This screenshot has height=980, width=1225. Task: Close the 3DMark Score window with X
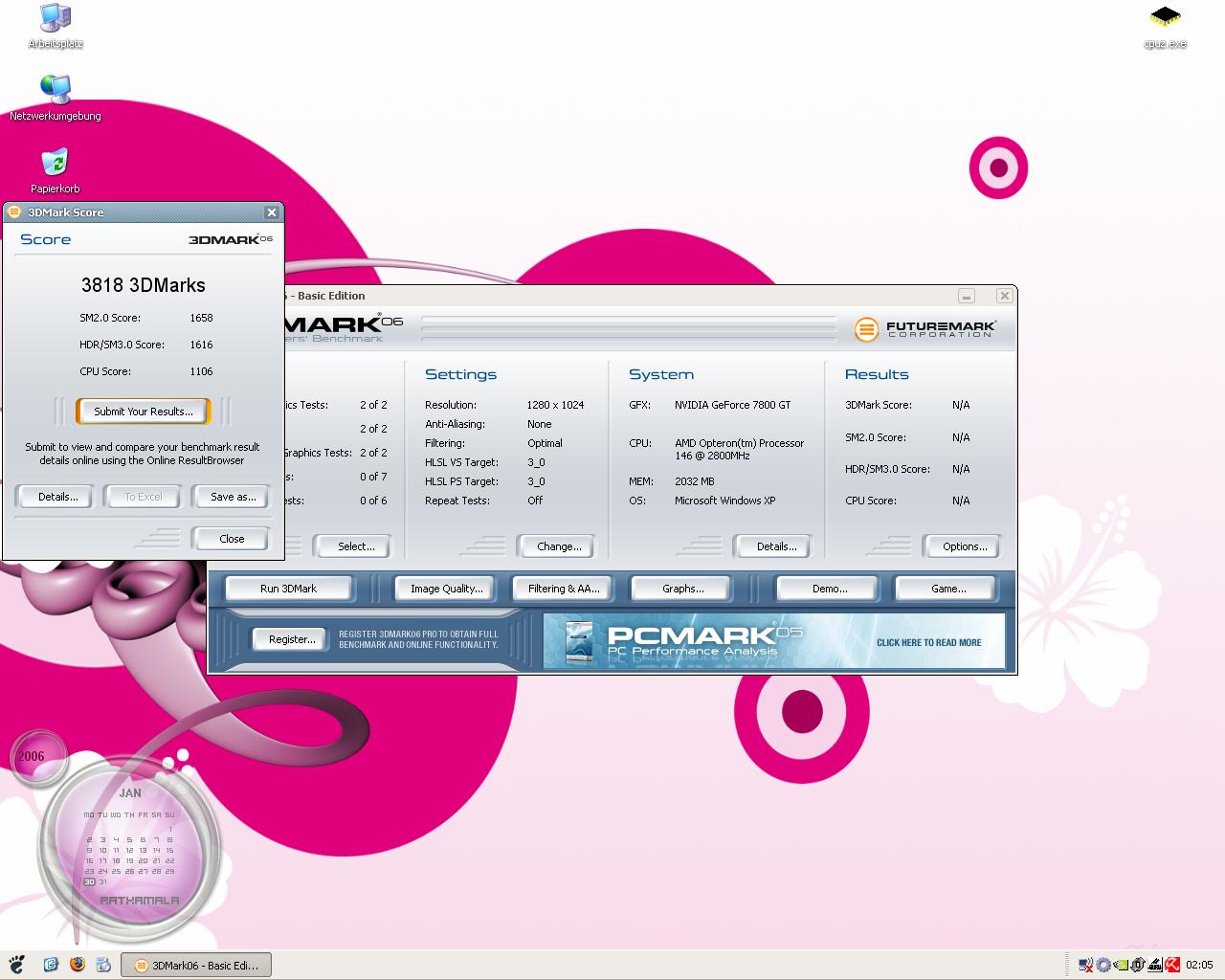pos(272,212)
